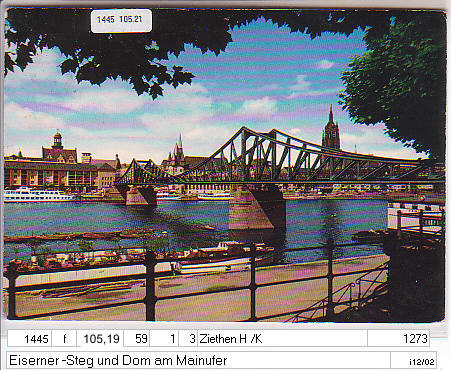Image resolution: width=451 pixels, height=370 pixels.
Task: Click the 105,19 value field
Action: (100, 339)
